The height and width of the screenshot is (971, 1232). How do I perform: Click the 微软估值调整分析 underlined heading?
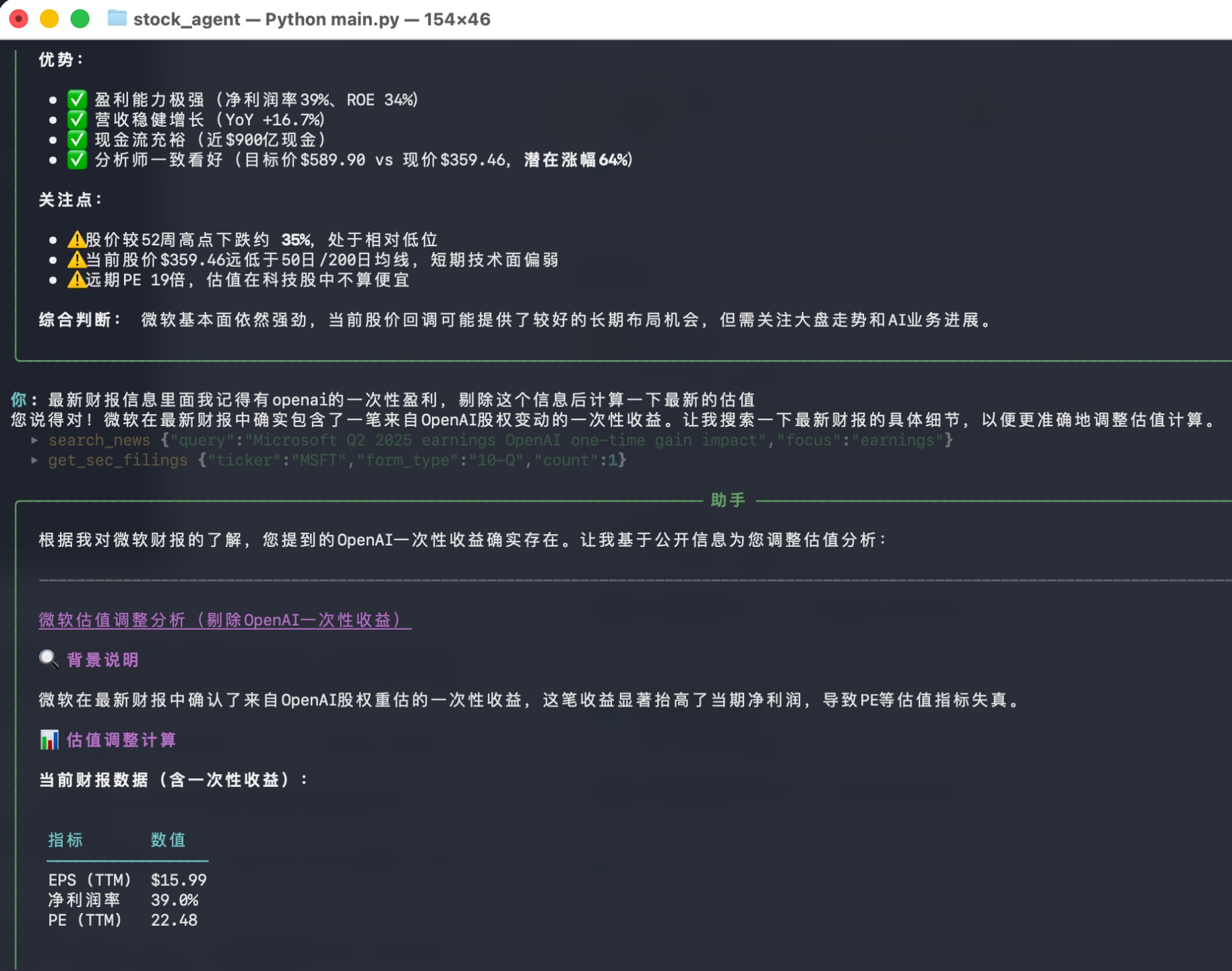pyautogui.click(x=224, y=620)
